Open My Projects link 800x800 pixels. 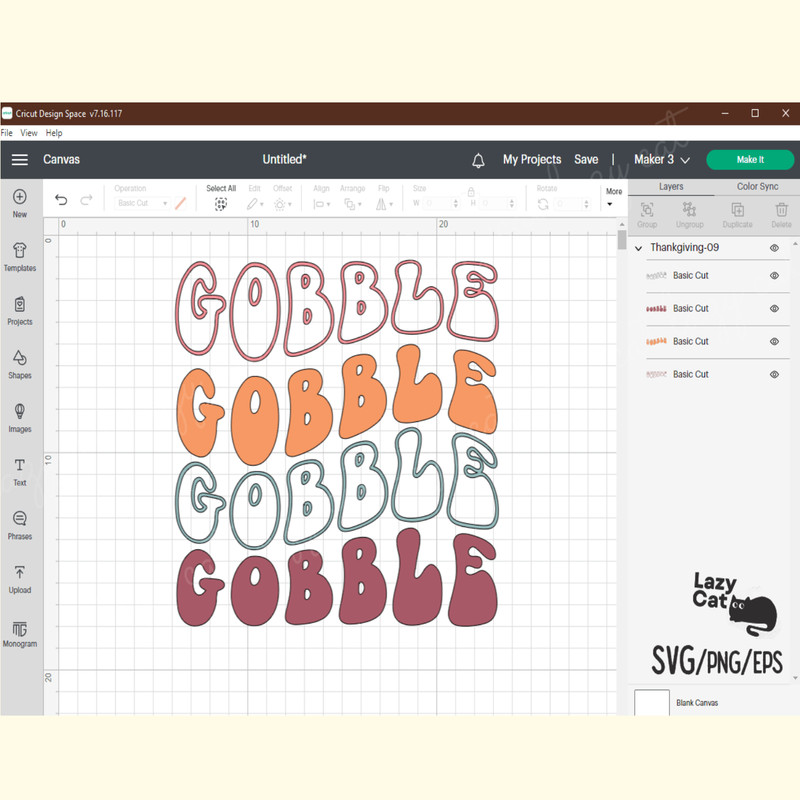coord(531,160)
